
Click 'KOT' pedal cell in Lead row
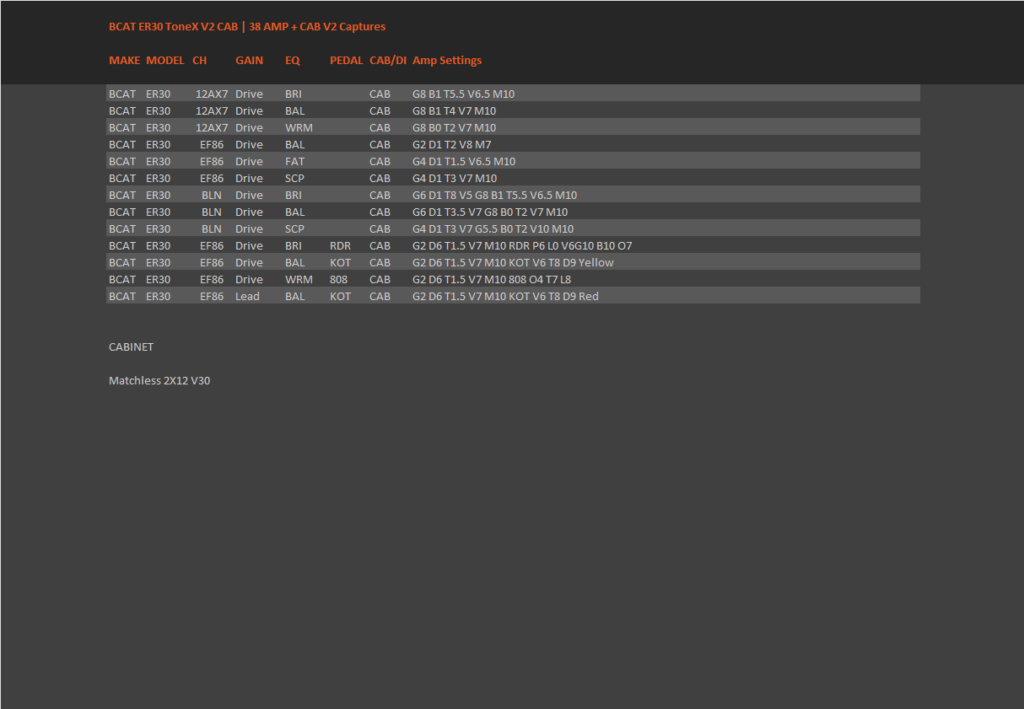(x=340, y=296)
